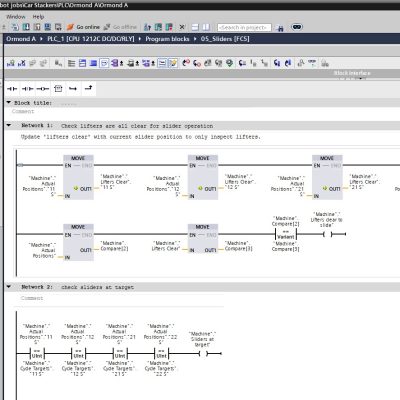The height and width of the screenshot is (400, 400).
Task: Toggle monitoring on/off glasses icon
Action: 312,62
